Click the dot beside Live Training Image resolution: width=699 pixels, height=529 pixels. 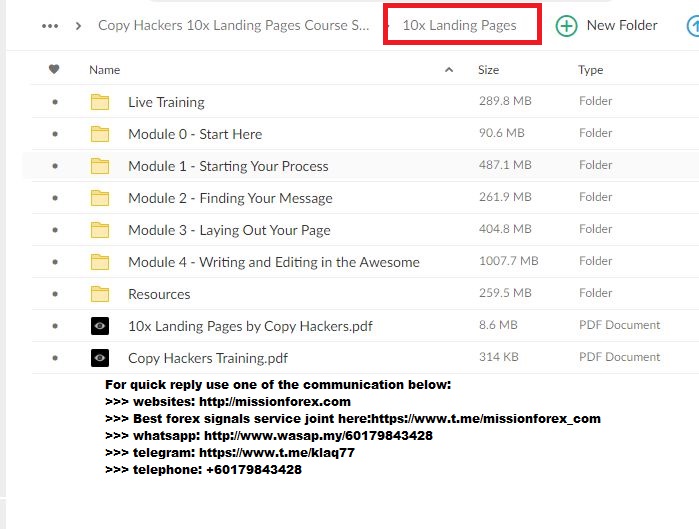[x=55, y=102]
